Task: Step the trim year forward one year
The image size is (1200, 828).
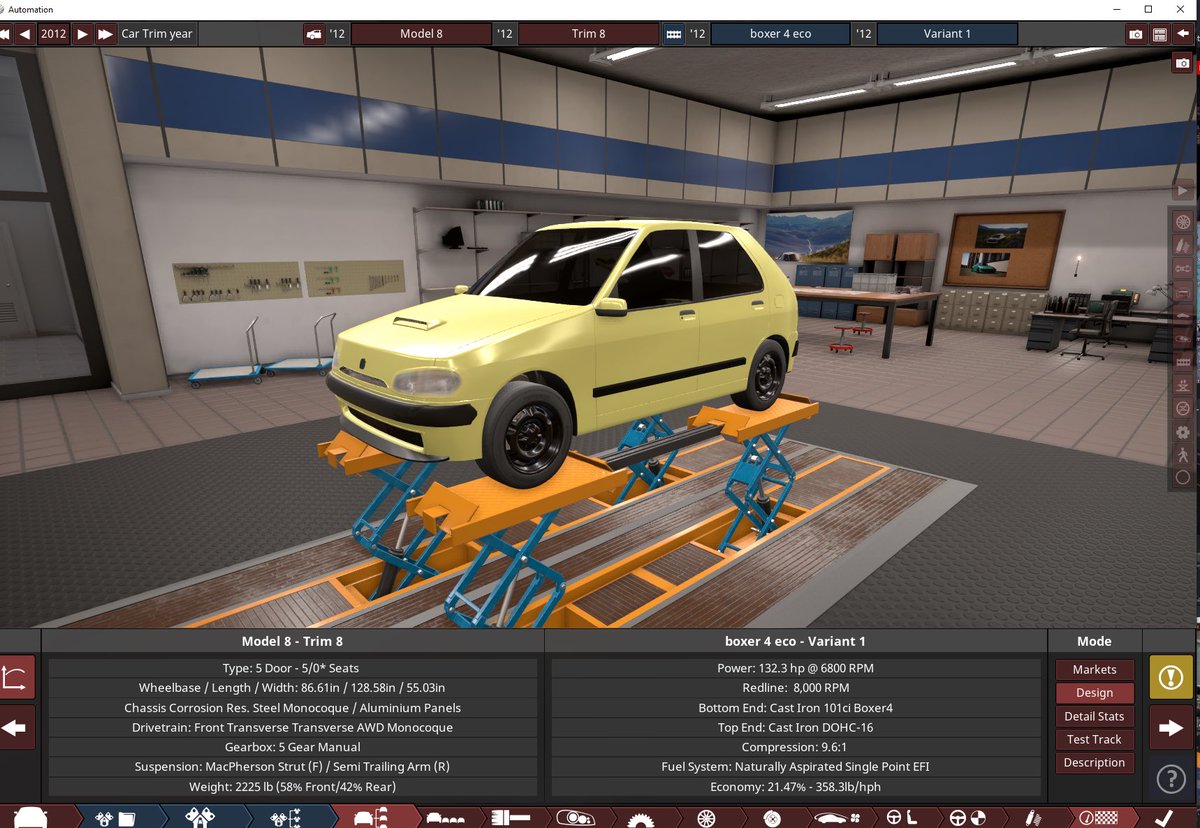Action: (x=82, y=34)
